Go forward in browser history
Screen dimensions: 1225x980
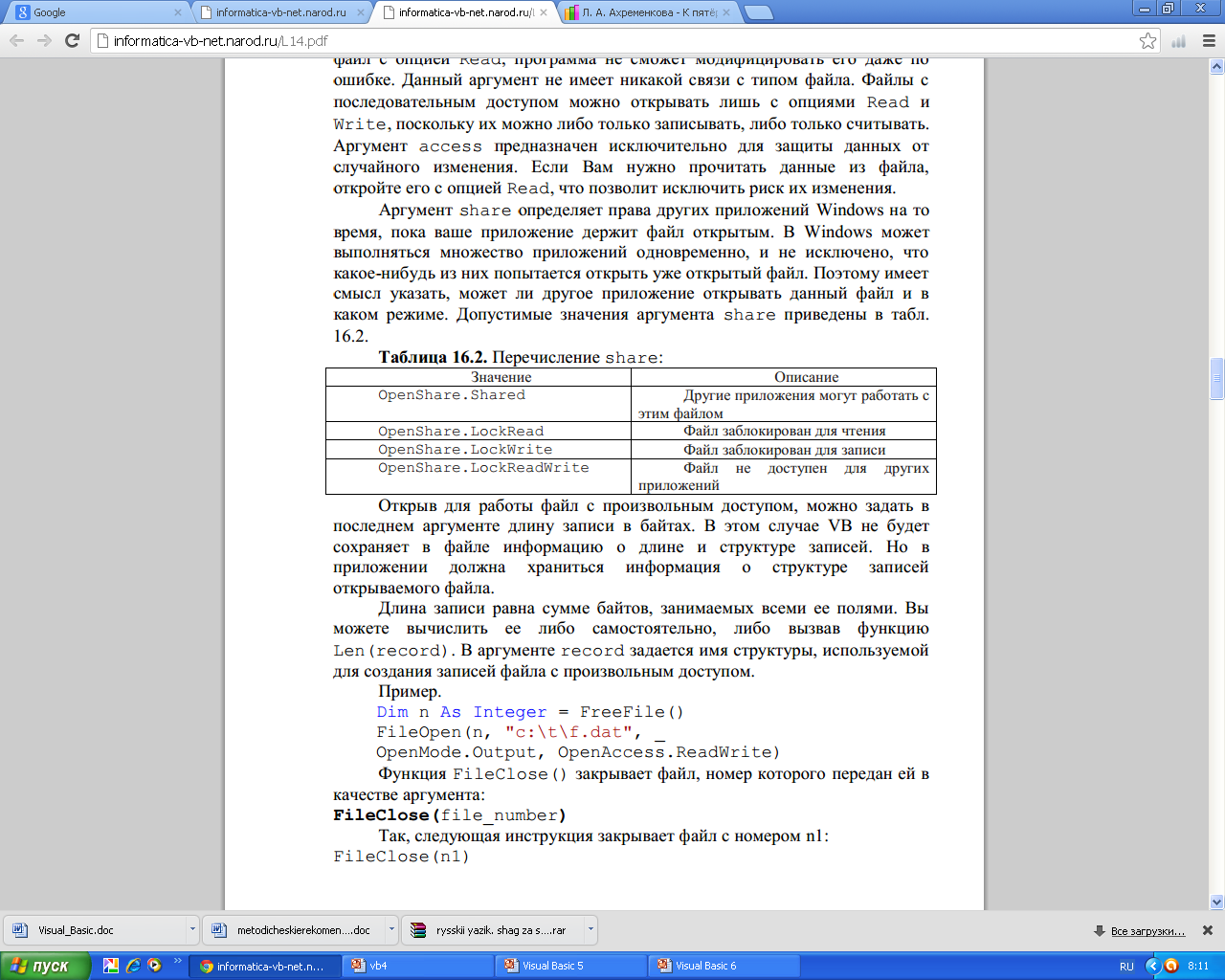coord(44,40)
